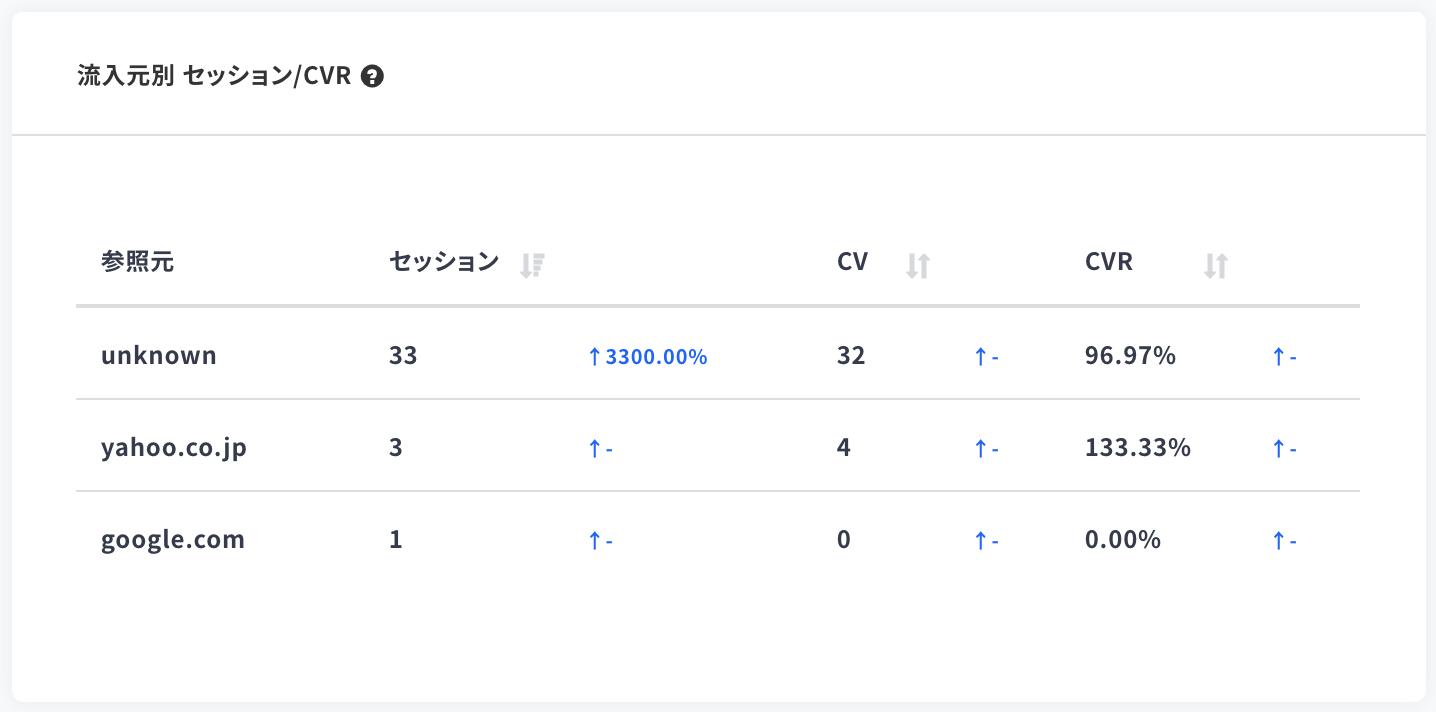
Task: Click the 流入元別 セッション/CVR panel title
Action: pos(215,76)
